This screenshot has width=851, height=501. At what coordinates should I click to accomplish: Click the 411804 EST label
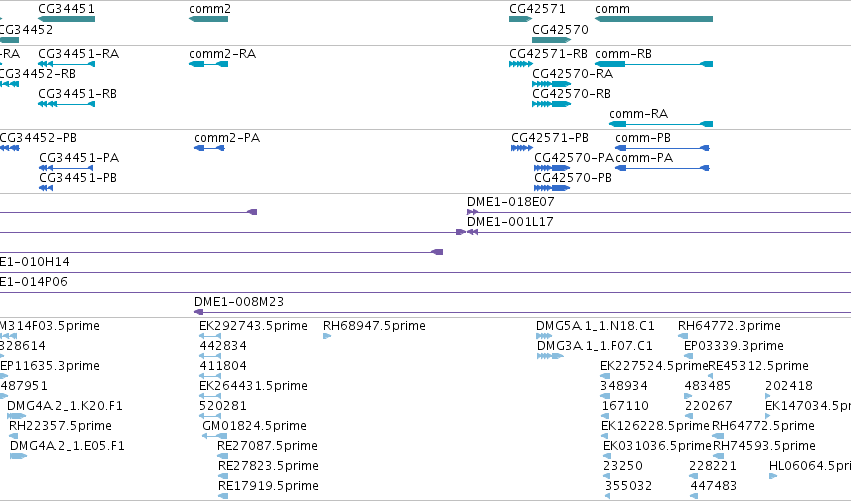click(x=223, y=366)
